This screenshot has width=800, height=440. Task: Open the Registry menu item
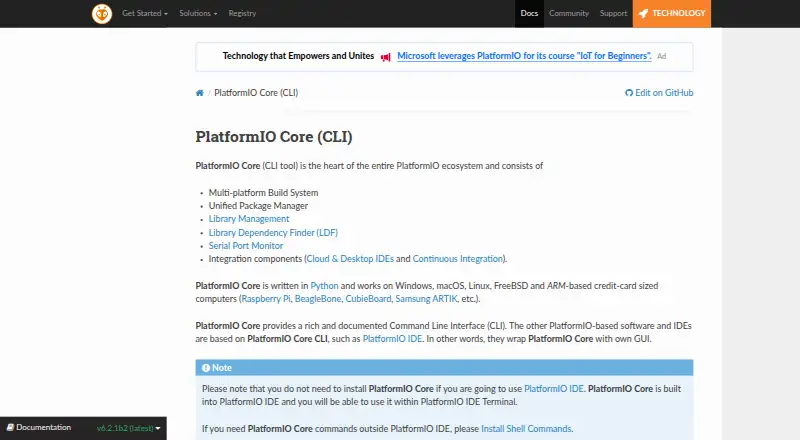point(242,13)
